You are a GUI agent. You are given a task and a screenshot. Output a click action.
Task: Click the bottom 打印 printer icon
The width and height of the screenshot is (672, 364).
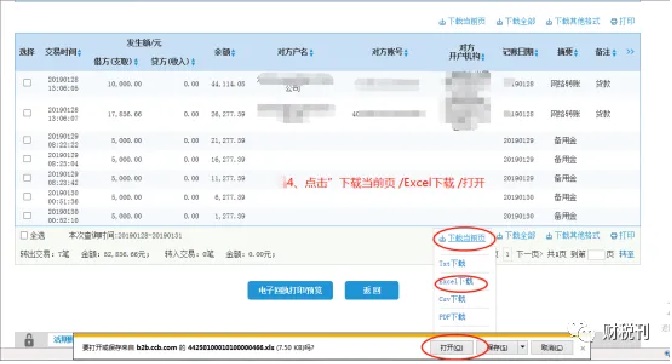[x=614, y=235]
